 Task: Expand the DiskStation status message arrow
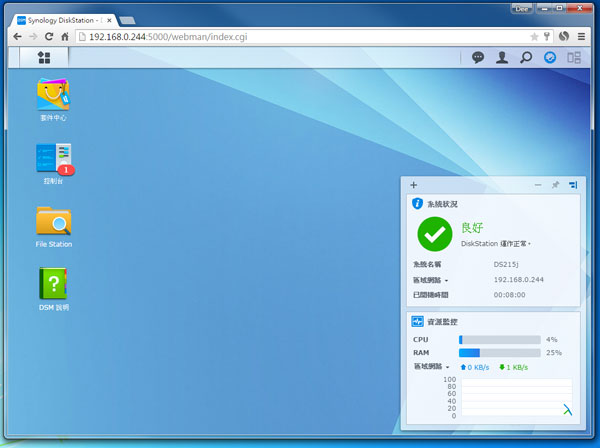pyautogui.click(x=529, y=244)
